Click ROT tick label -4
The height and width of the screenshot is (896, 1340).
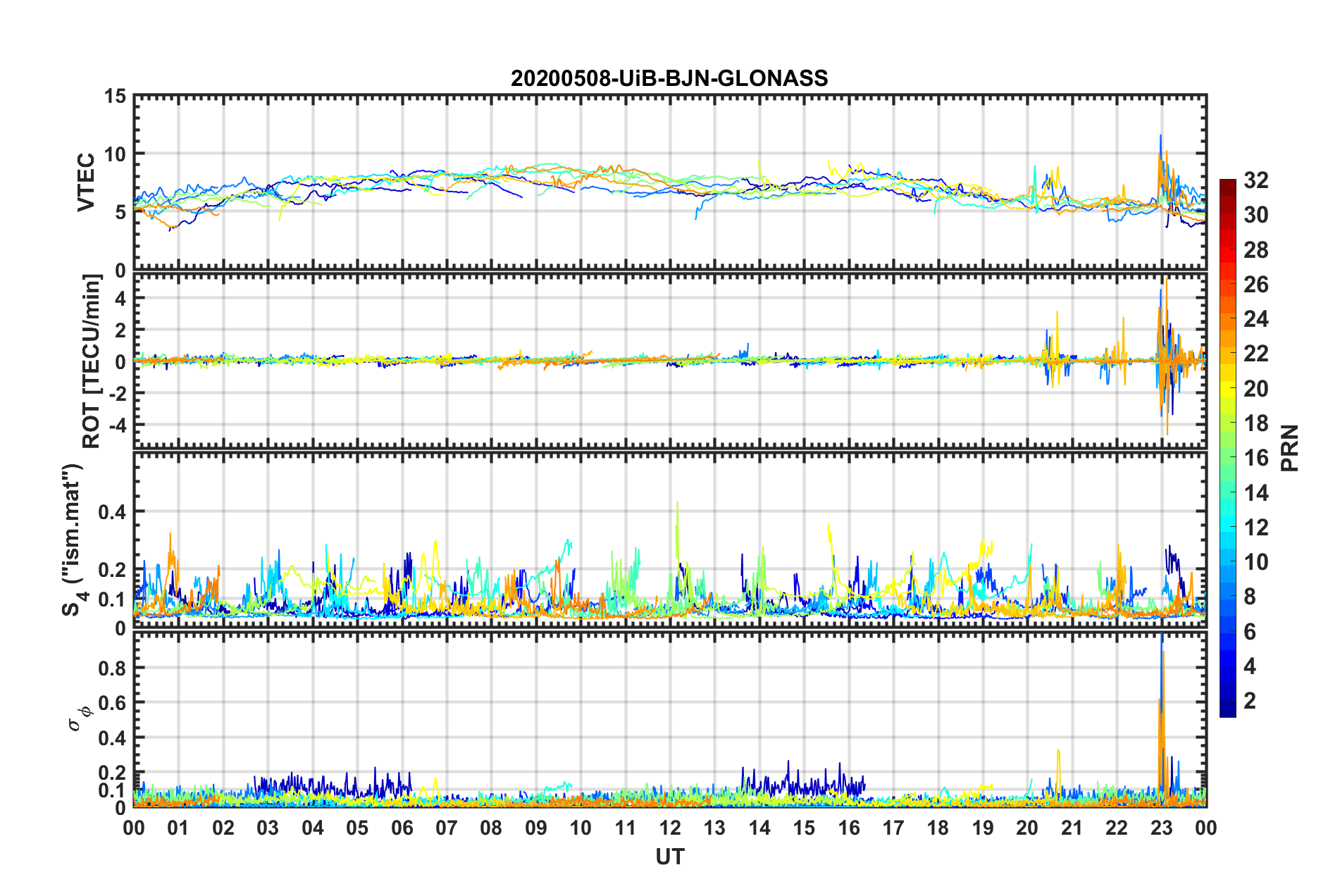coord(117,425)
